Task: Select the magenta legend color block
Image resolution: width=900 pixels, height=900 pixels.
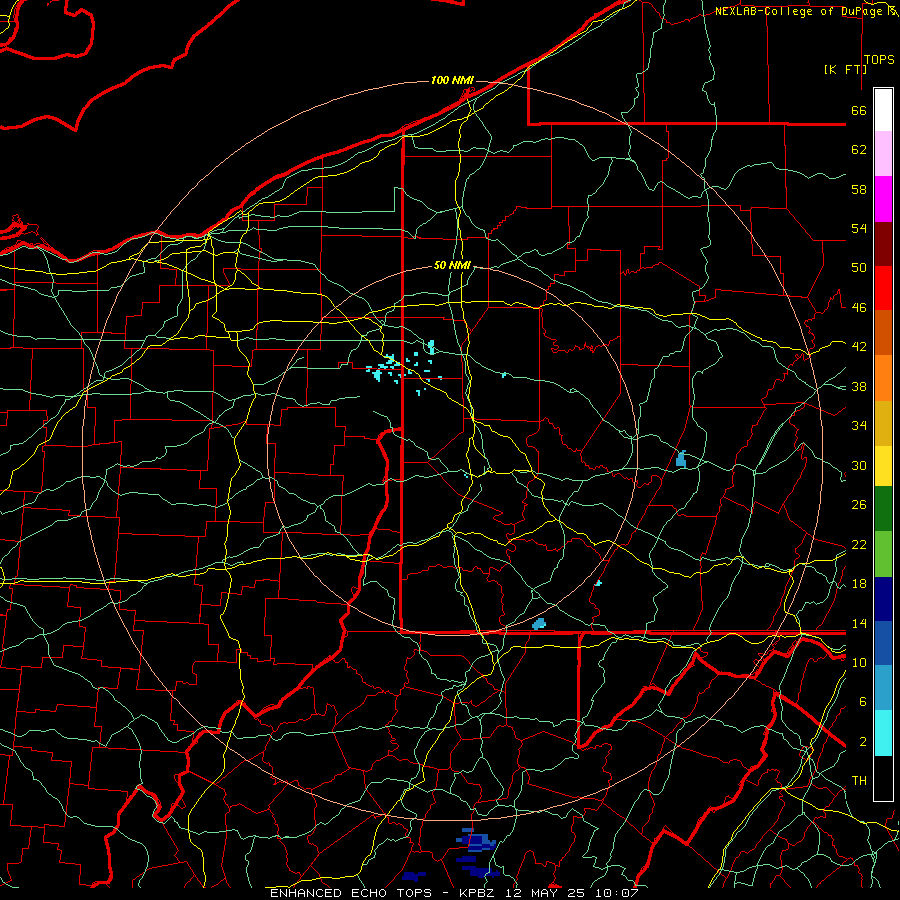Action: [x=883, y=199]
